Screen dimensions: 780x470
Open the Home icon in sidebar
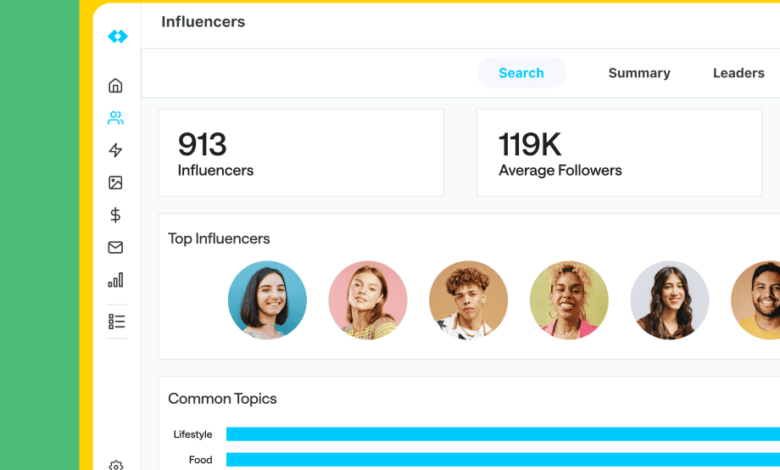tap(115, 86)
